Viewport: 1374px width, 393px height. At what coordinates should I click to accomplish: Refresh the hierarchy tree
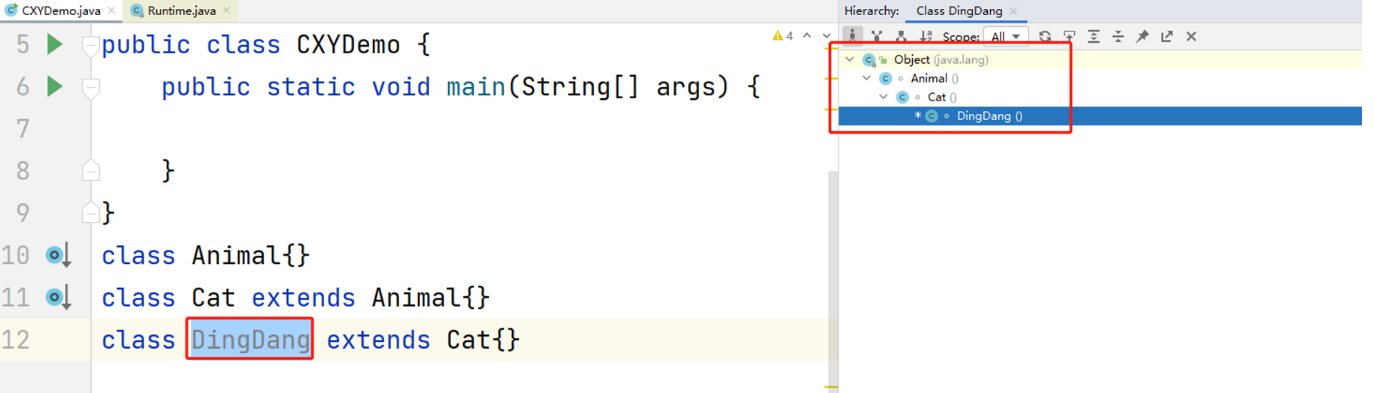click(x=1045, y=36)
